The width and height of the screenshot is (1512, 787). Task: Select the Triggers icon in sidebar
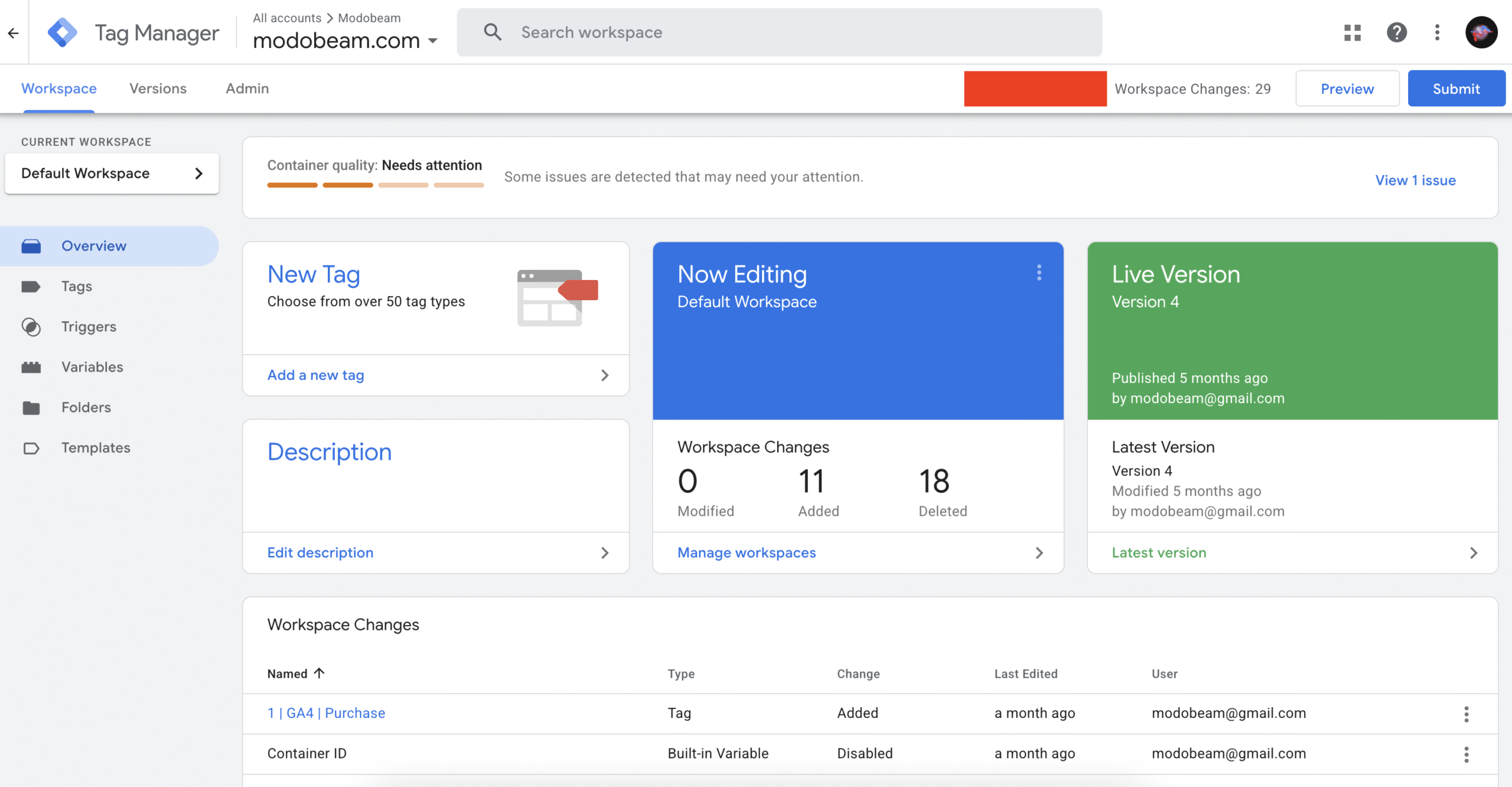[32, 326]
